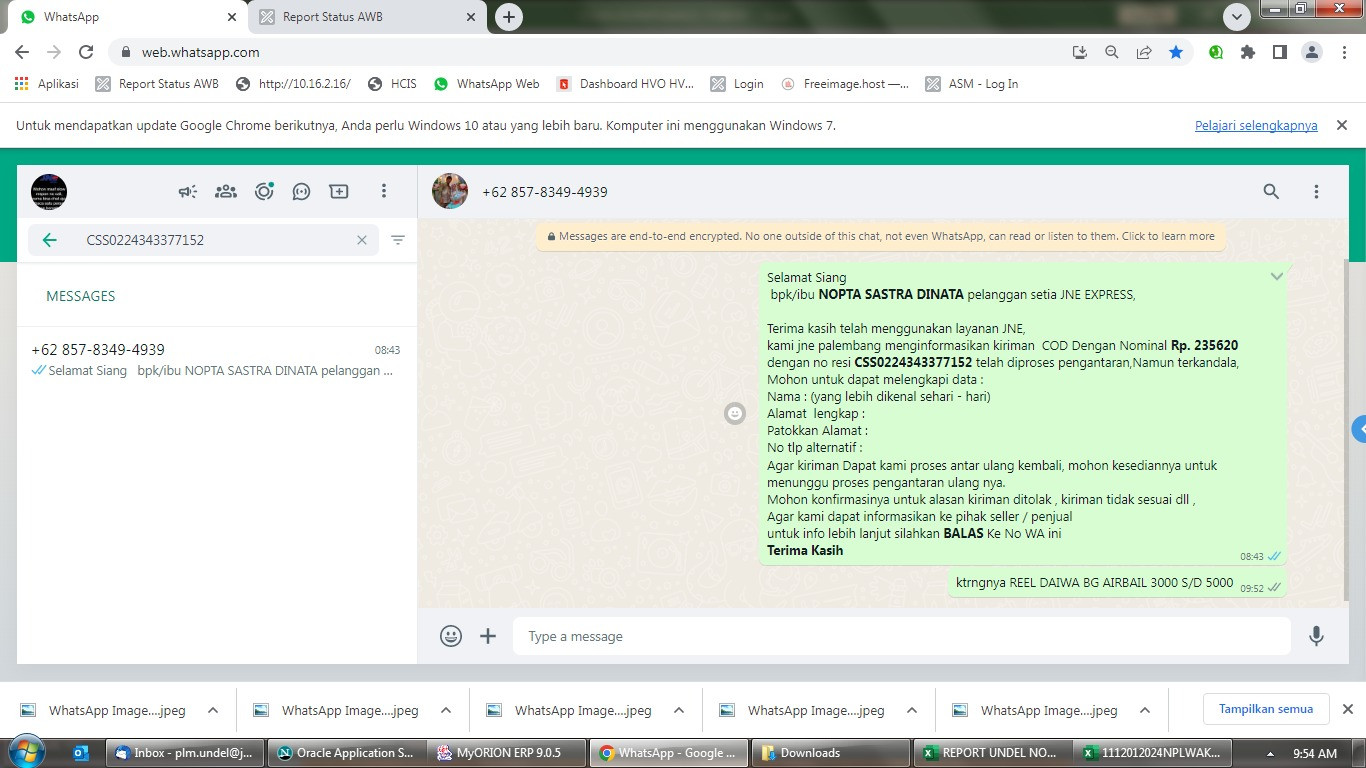Image resolution: width=1366 pixels, height=768 pixels.
Task: Open the Status circle icon
Action: 264,191
